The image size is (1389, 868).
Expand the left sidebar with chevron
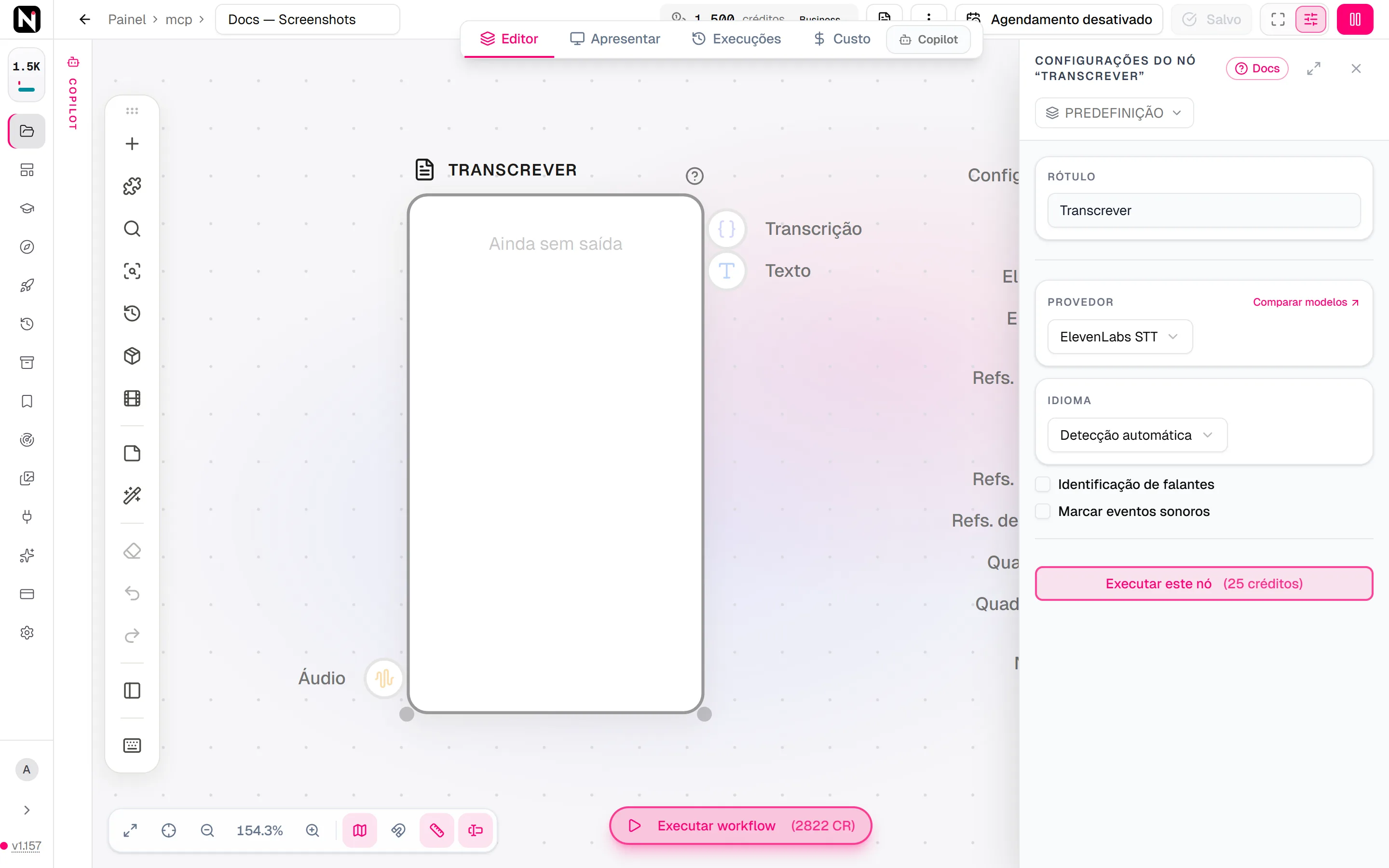[x=27, y=810]
